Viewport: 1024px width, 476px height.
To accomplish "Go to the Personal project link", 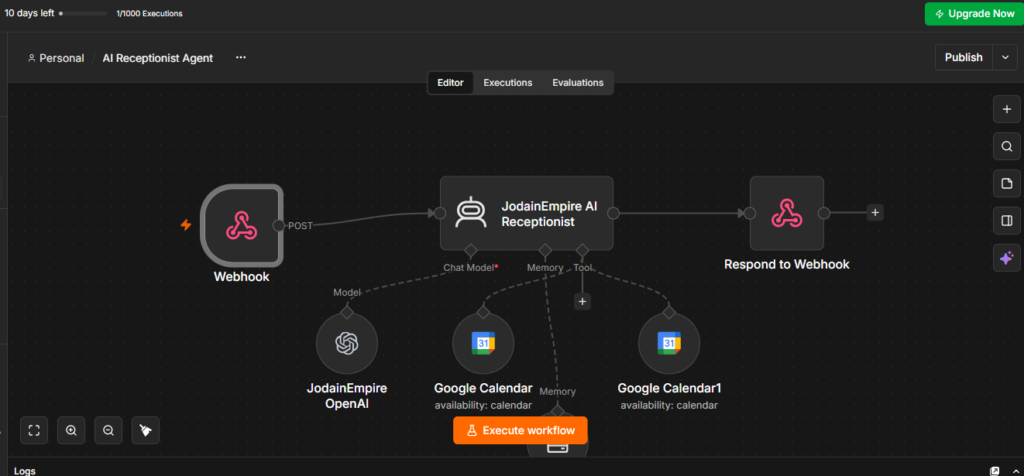I will [x=56, y=58].
